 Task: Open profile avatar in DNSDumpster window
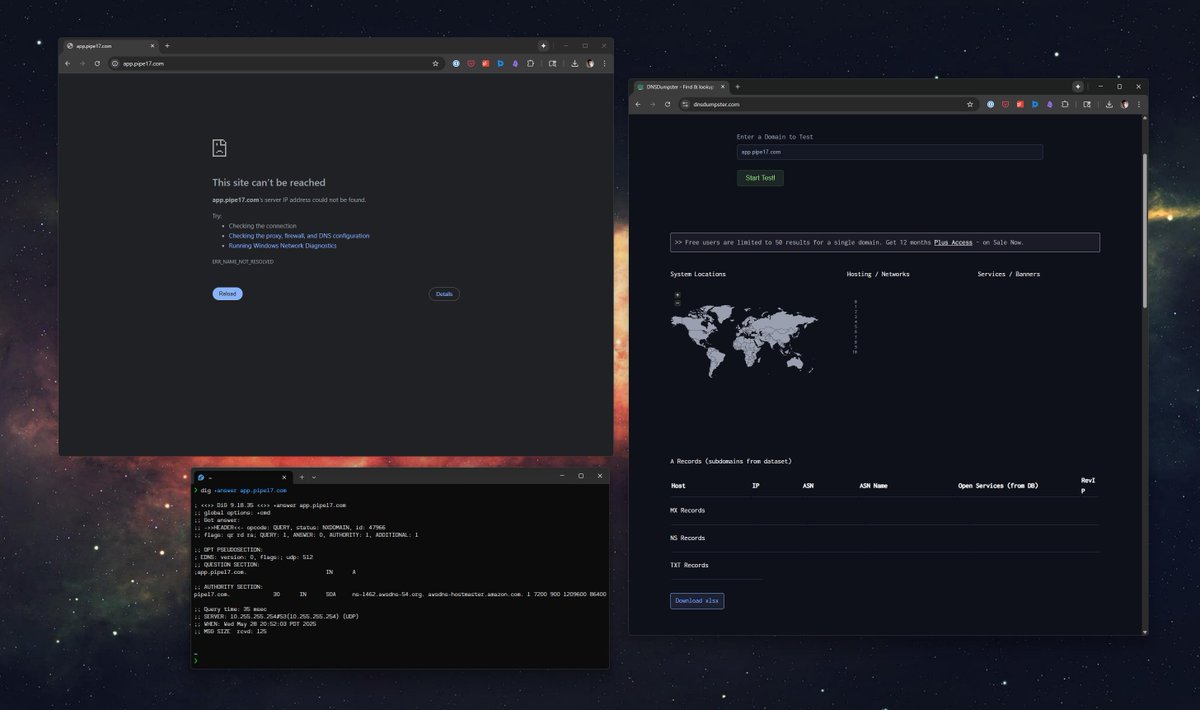(x=1124, y=104)
